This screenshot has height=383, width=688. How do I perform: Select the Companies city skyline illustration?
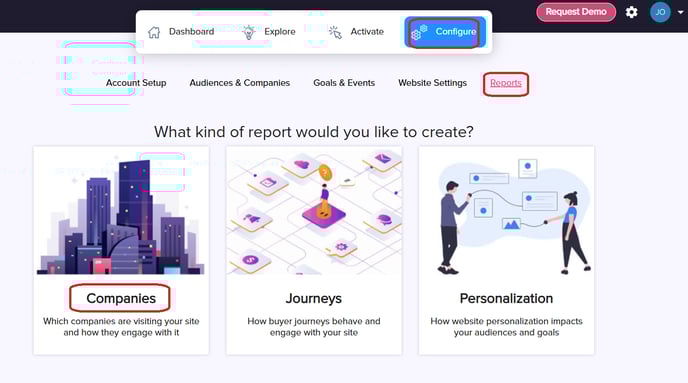click(121, 211)
